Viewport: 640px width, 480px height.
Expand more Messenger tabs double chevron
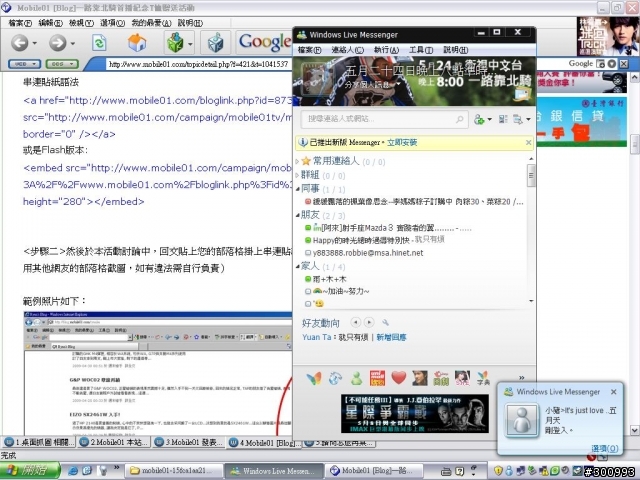pos(521,378)
